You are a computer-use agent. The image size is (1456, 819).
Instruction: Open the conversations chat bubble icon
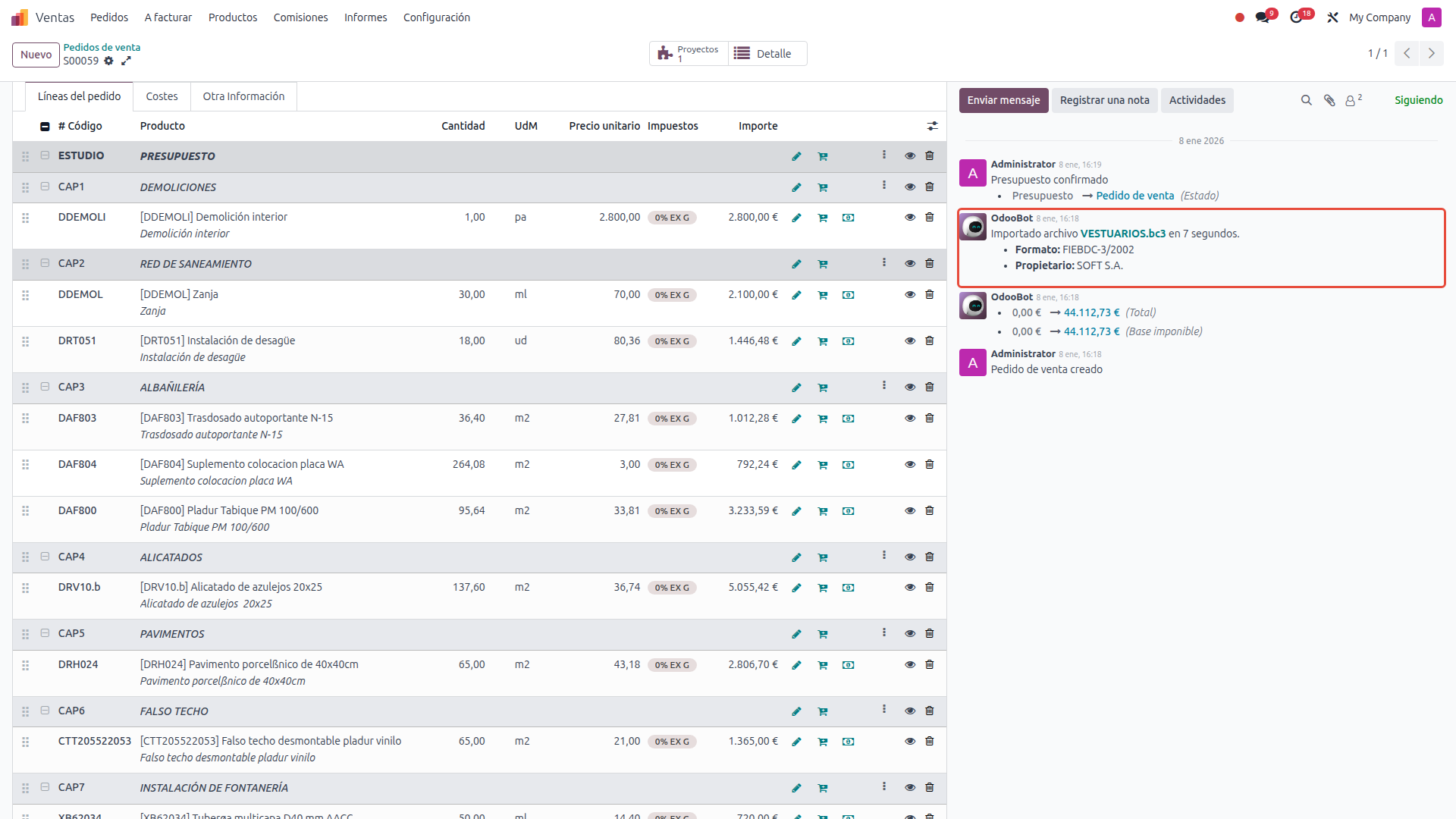1263,17
